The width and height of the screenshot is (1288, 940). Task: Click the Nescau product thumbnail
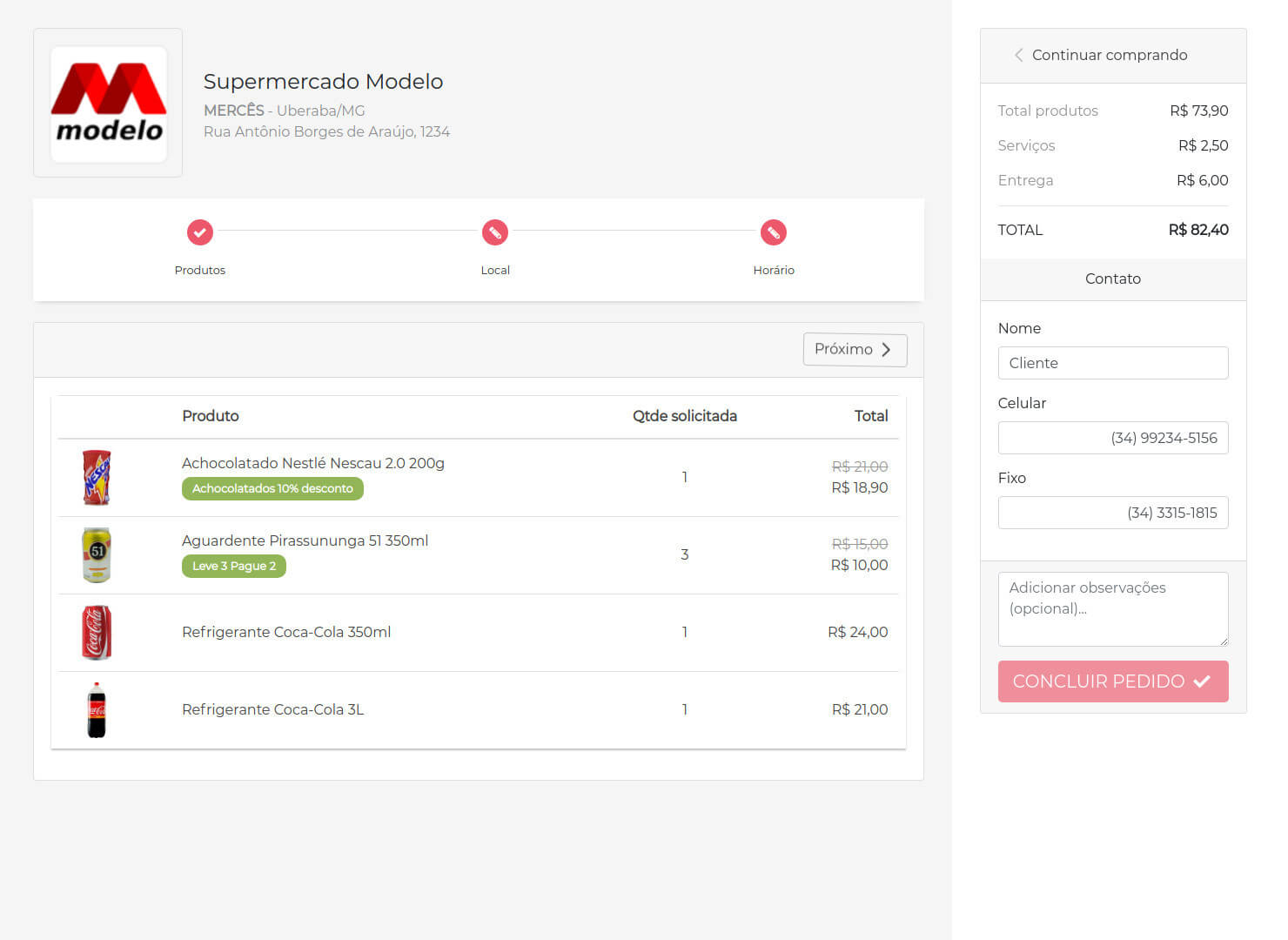click(97, 477)
